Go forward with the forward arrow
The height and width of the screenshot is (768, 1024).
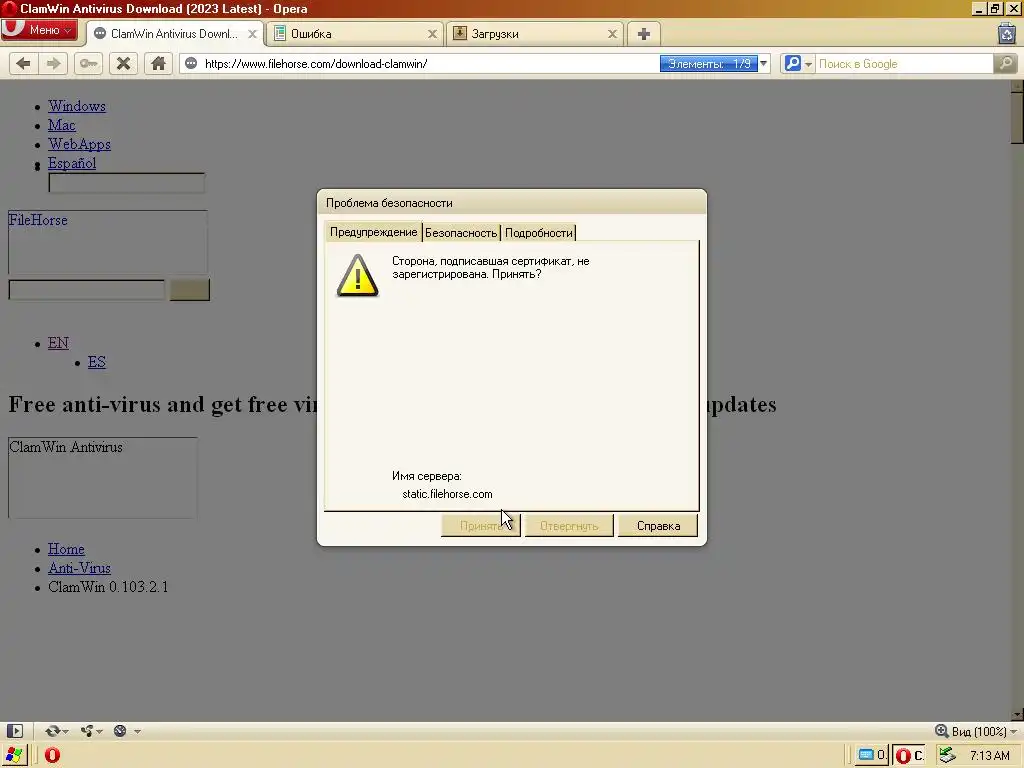coord(53,63)
